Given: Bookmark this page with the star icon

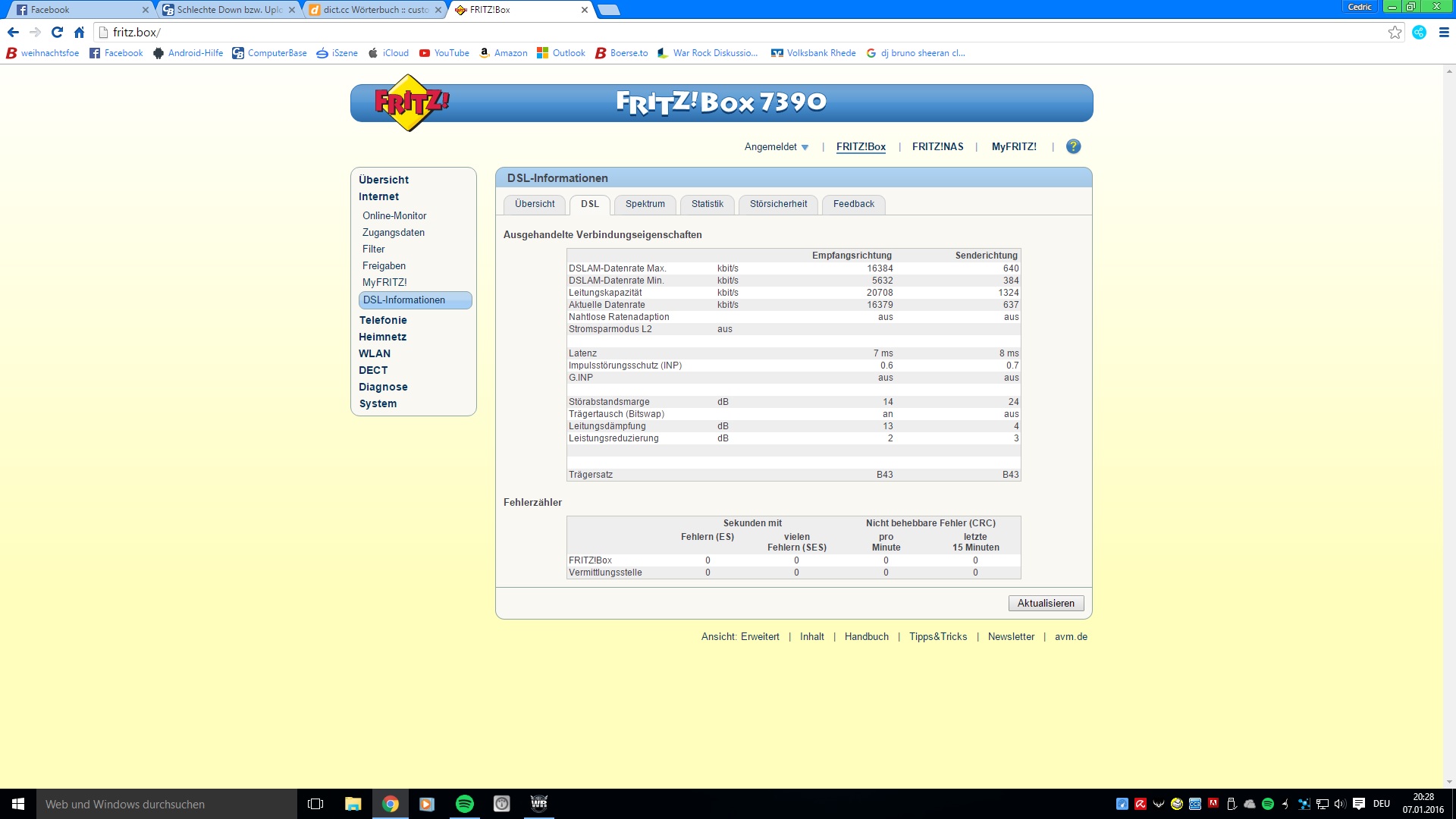Looking at the screenshot, I should tap(1395, 32).
